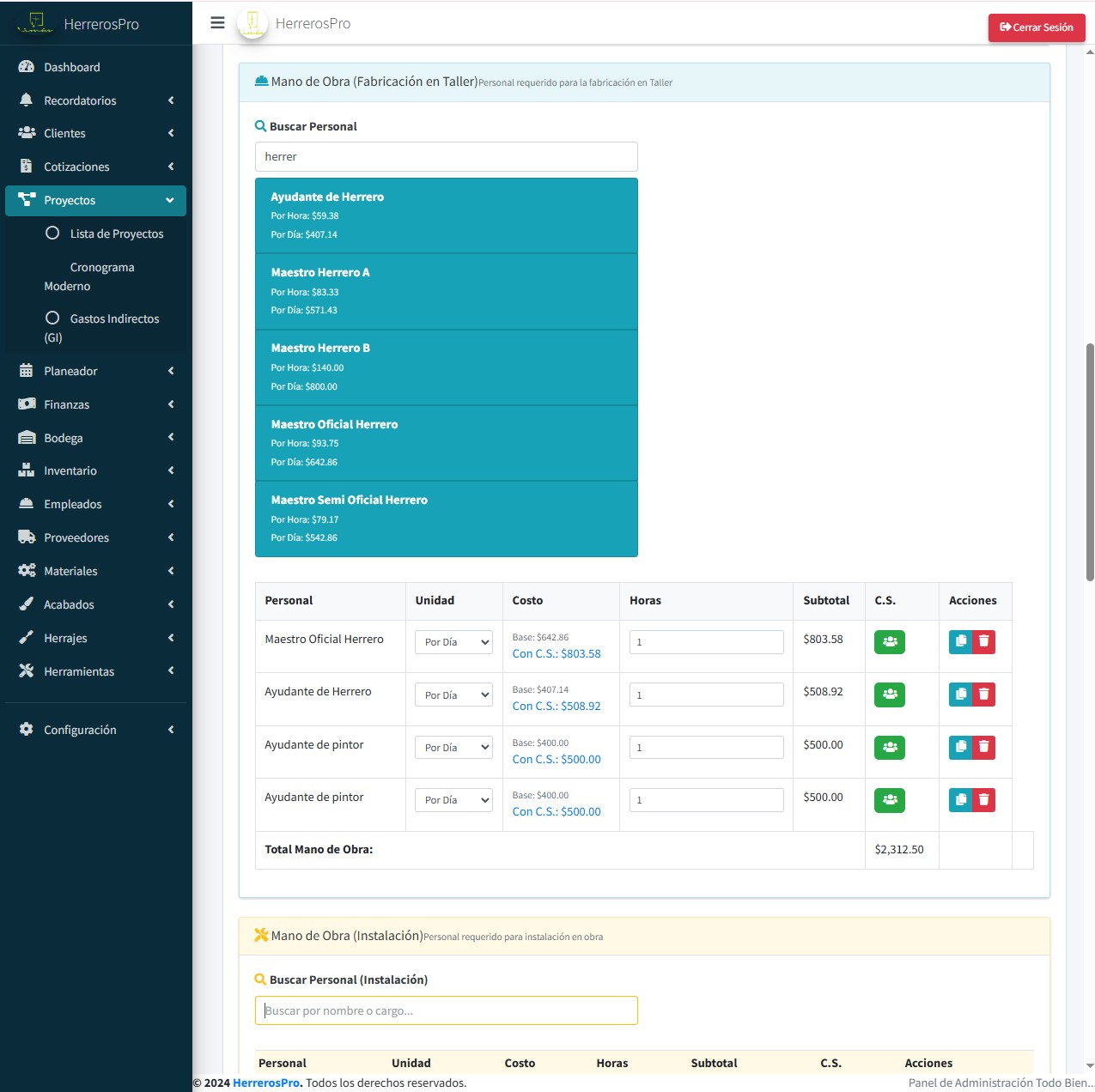
Task: Click the Buscar Personal (Instalación) search field
Action: [x=446, y=1010]
